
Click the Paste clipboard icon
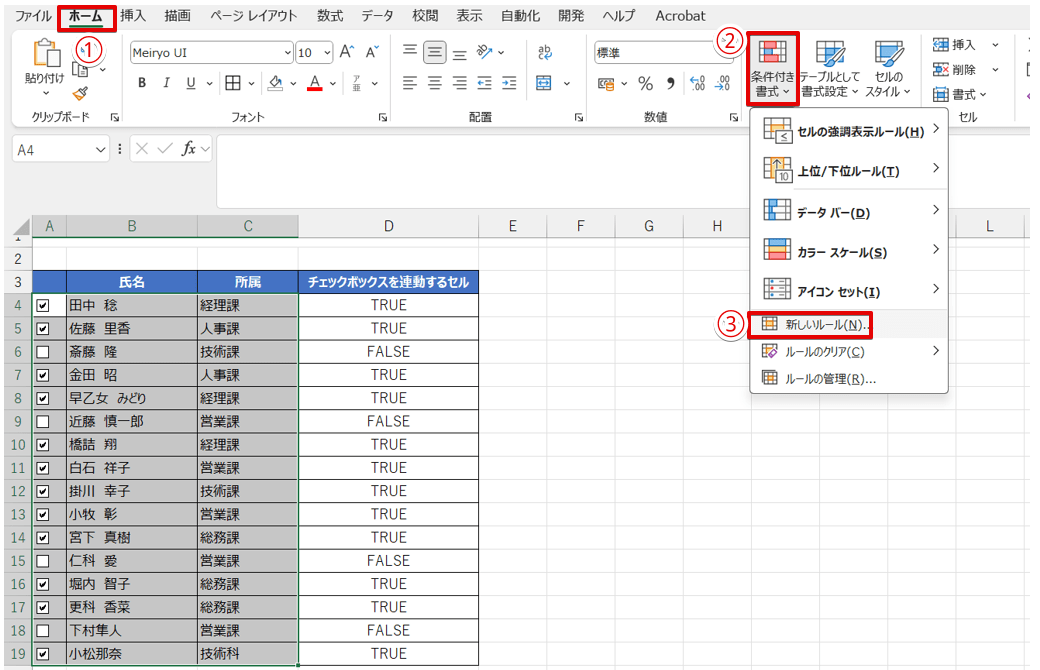point(46,53)
